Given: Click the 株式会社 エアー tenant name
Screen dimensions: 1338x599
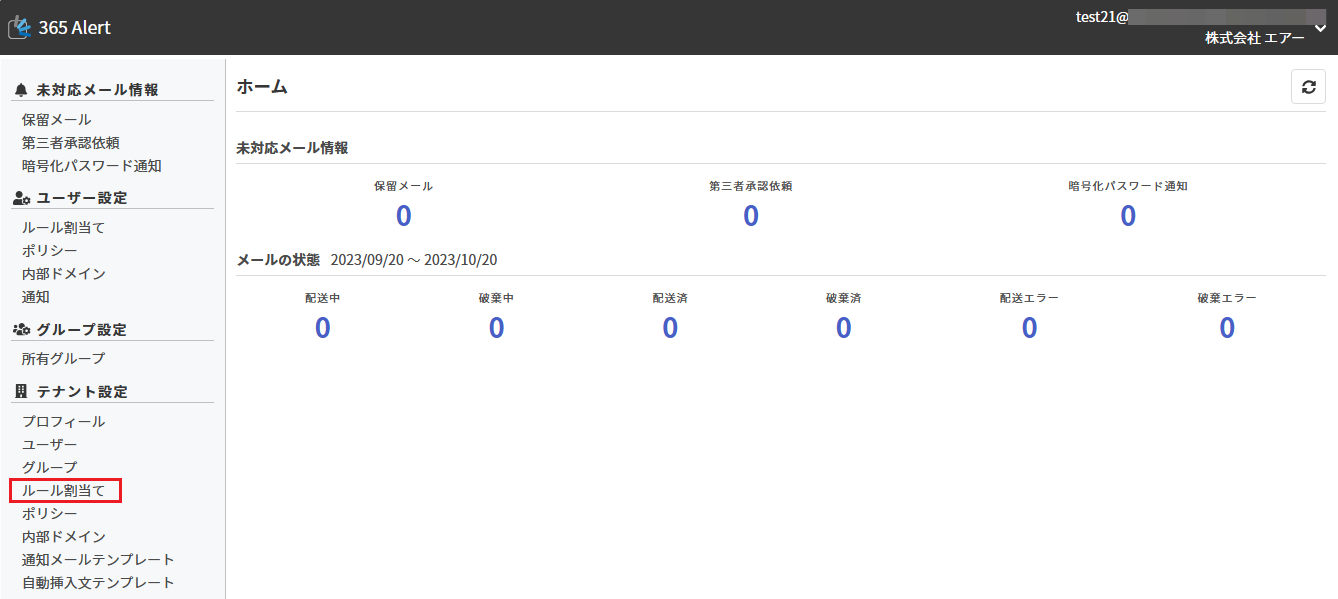Looking at the screenshot, I should pyautogui.click(x=1254, y=38).
